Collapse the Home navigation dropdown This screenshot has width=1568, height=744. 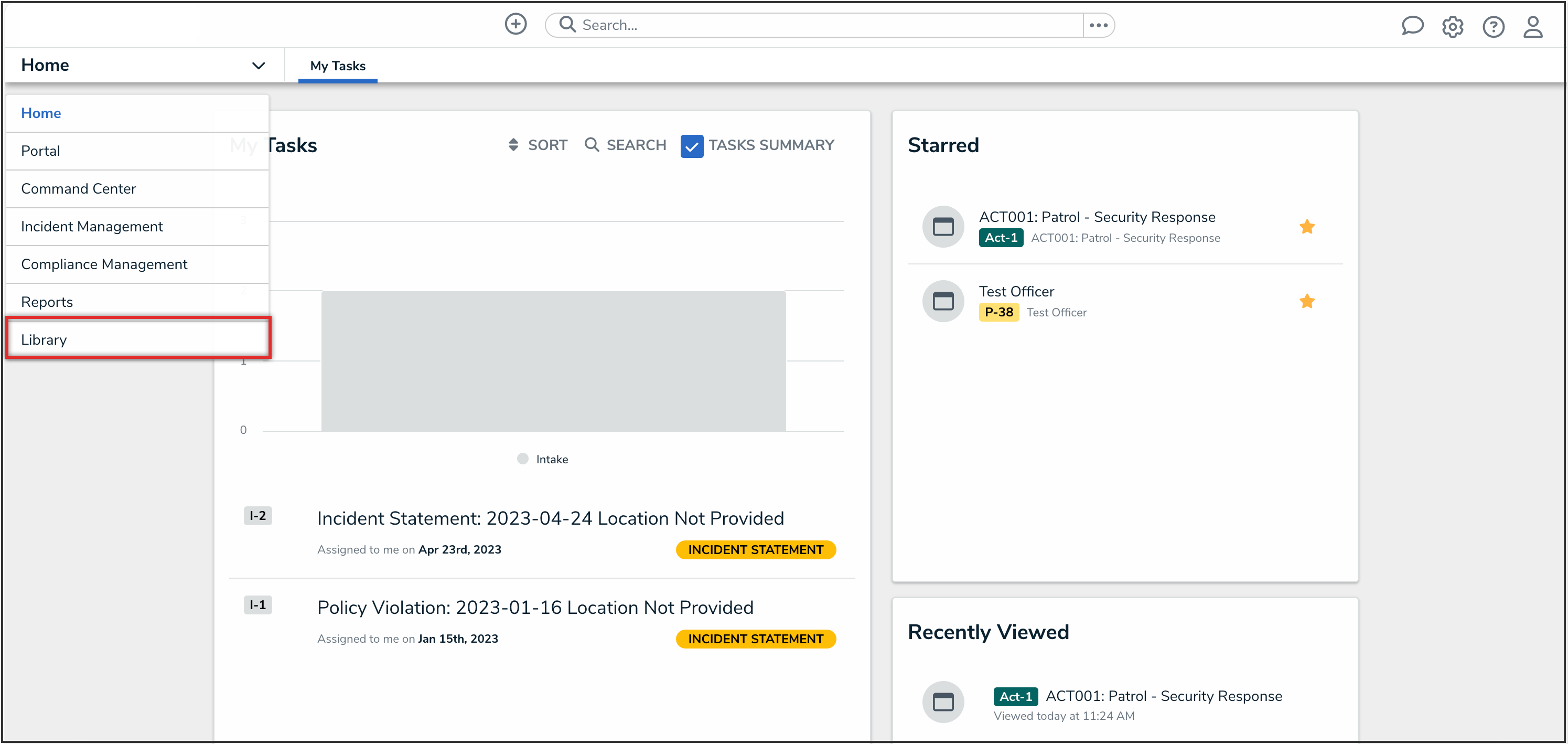(x=258, y=65)
